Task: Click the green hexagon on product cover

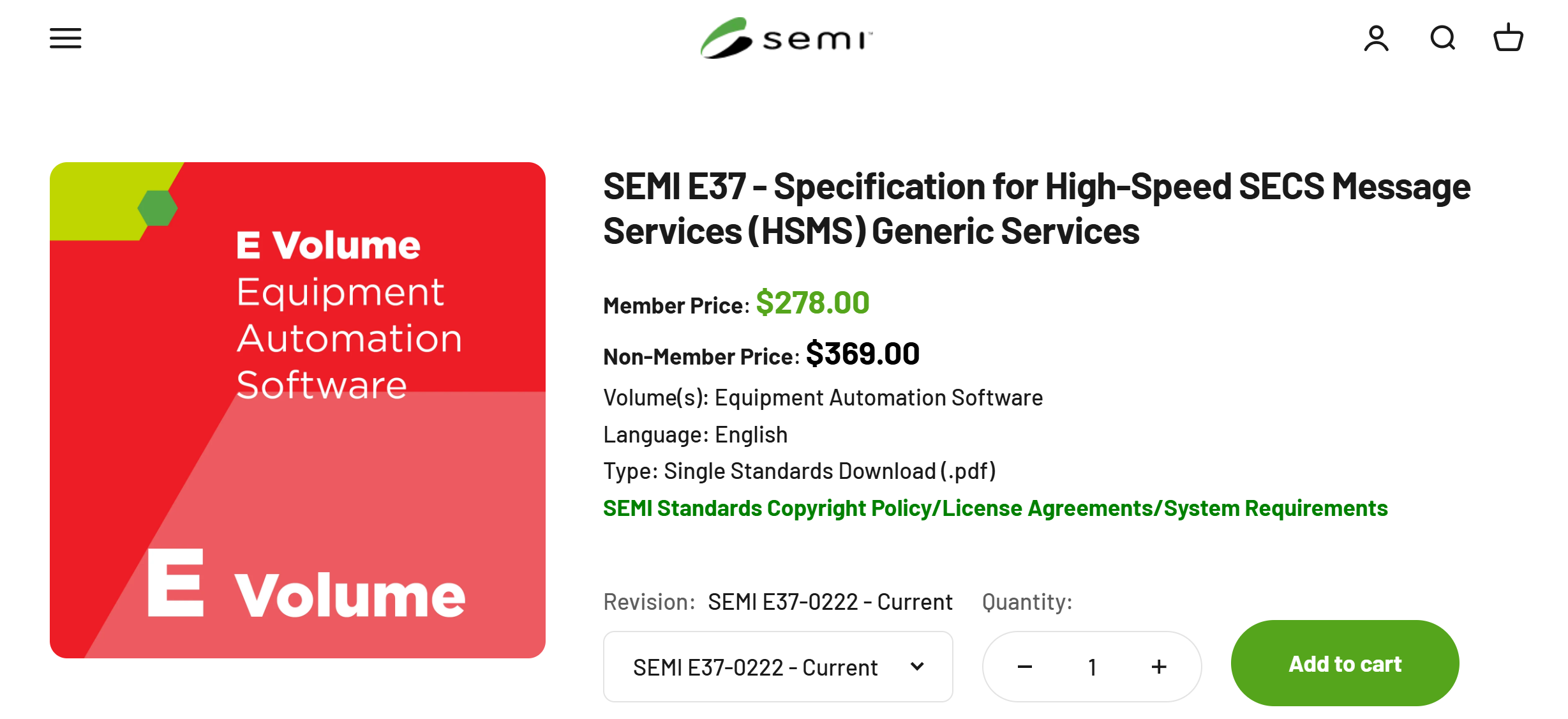Action: pyautogui.click(x=157, y=208)
